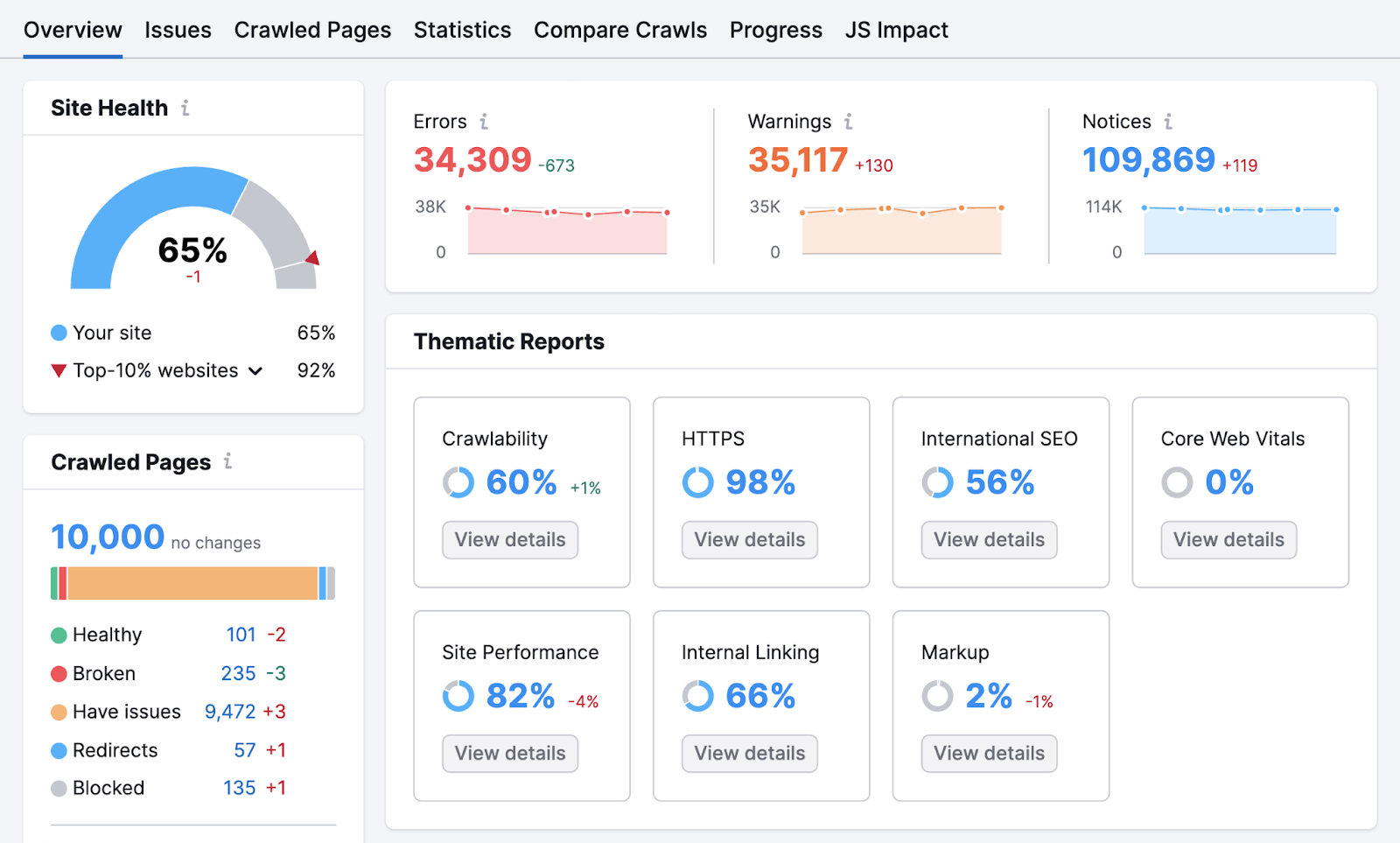Viewport: 1400px width, 843px height.
Task: Click the HTTPS donut chart
Action: (x=697, y=481)
